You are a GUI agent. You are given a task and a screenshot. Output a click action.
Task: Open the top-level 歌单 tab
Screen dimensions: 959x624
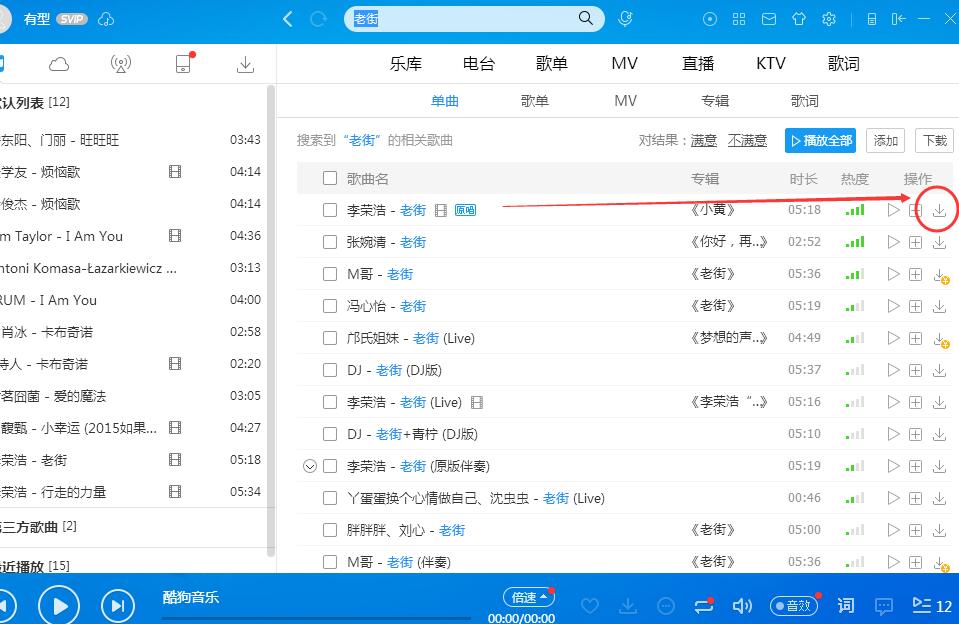coord(552,64)
